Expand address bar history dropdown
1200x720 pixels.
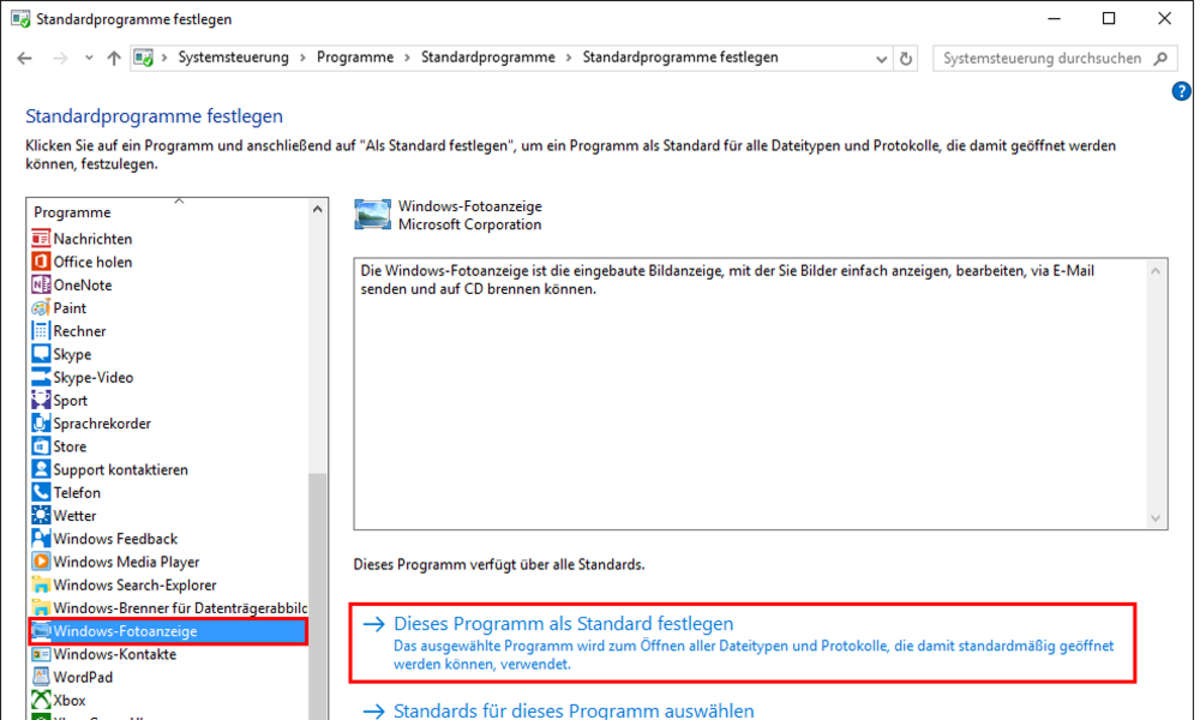coord(881,58)
